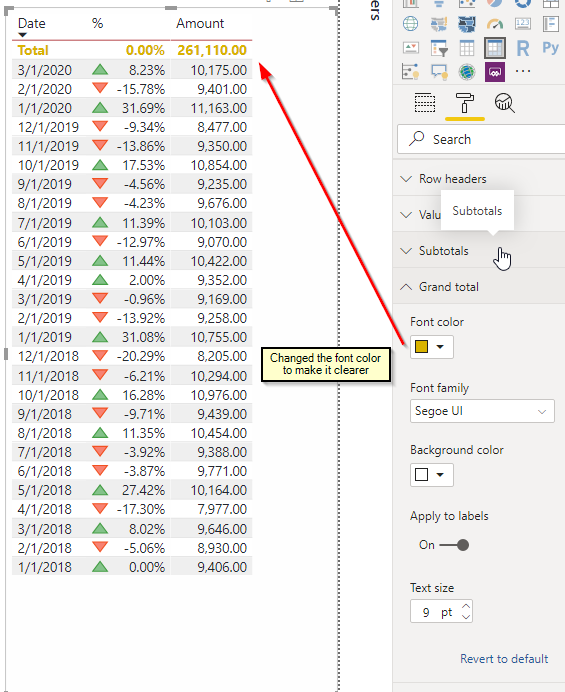Click the yellow Font color swatch

coord(422,346)
